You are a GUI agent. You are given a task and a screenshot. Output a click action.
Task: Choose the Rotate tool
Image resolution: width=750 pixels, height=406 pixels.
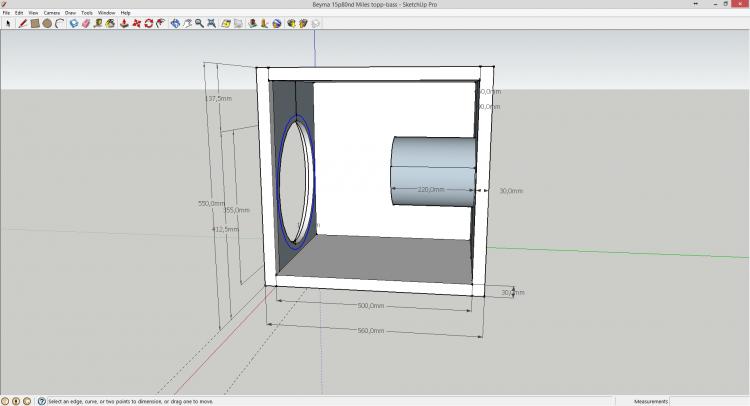click(x=148, y=23)
